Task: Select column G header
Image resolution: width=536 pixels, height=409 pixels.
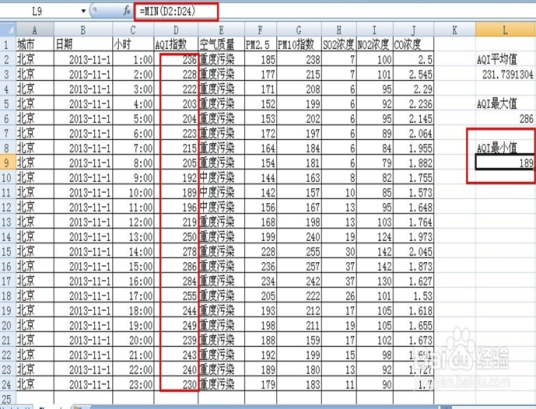Action: (299, 30)
